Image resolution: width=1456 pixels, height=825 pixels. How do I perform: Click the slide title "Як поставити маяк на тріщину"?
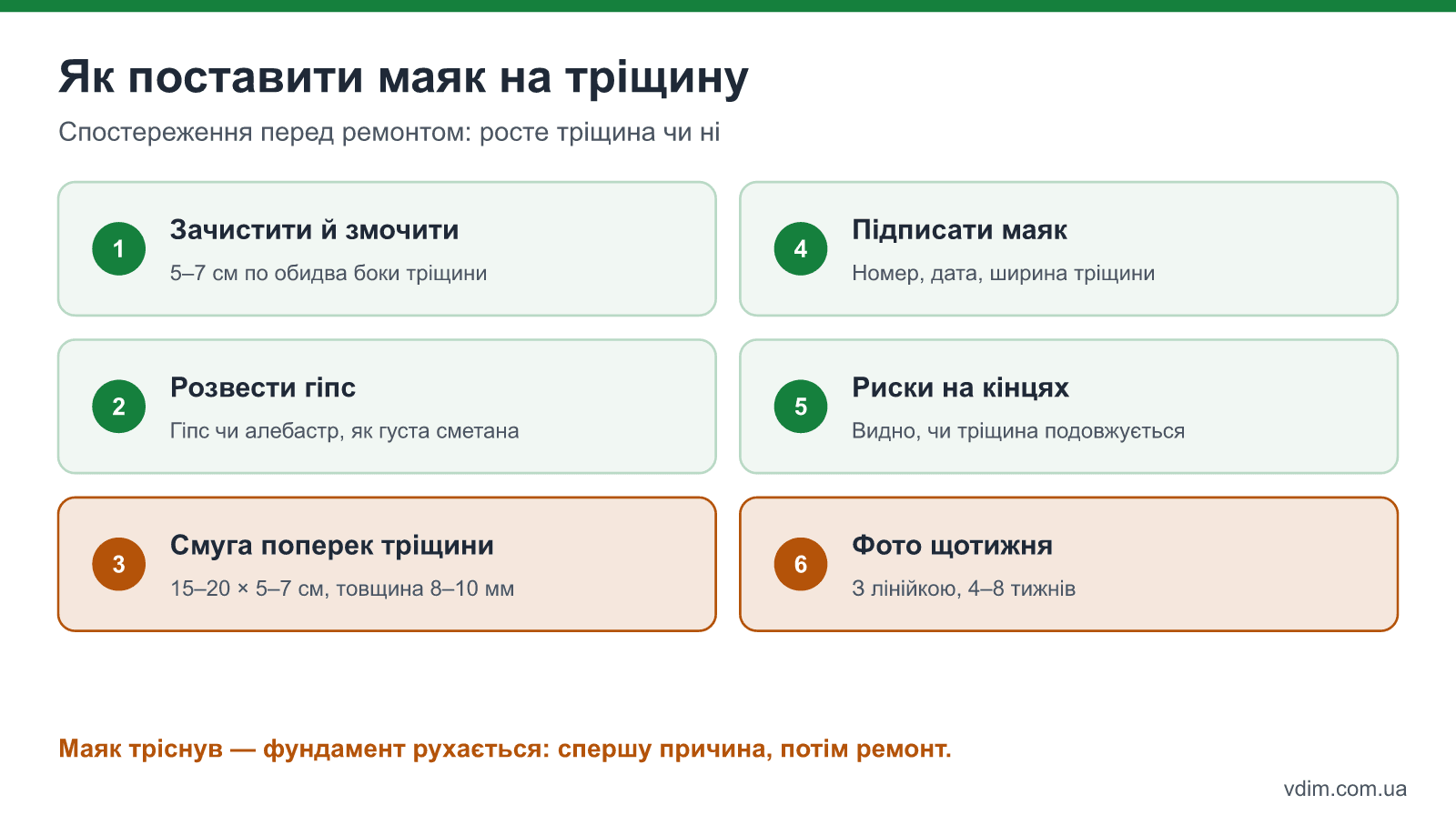coord(403,78)
